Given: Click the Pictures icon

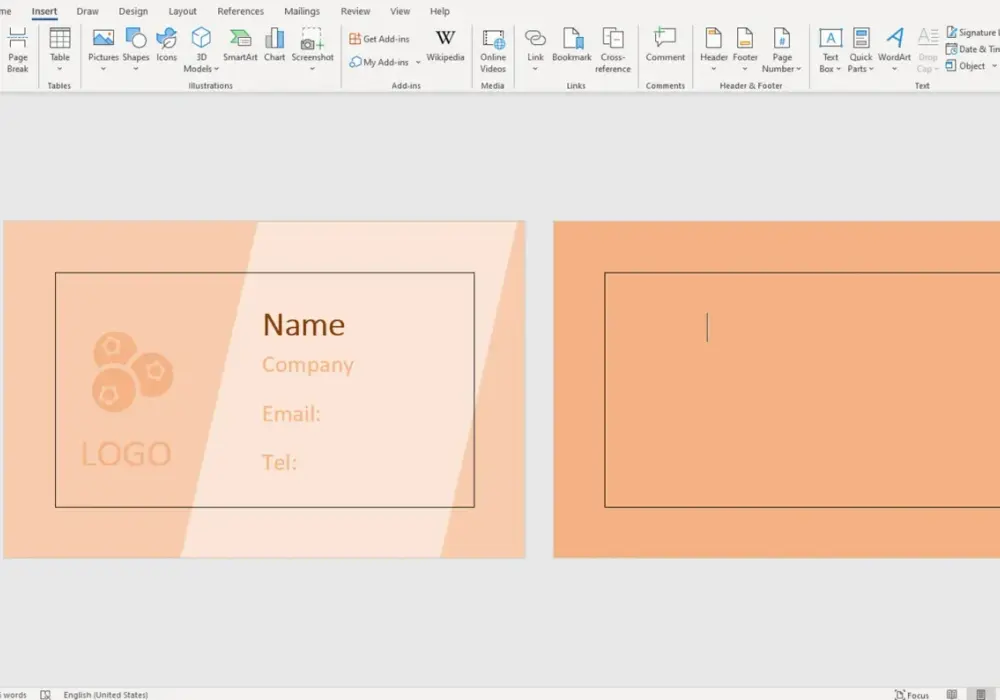Looking at the screenshot, I should coord(103,38).
